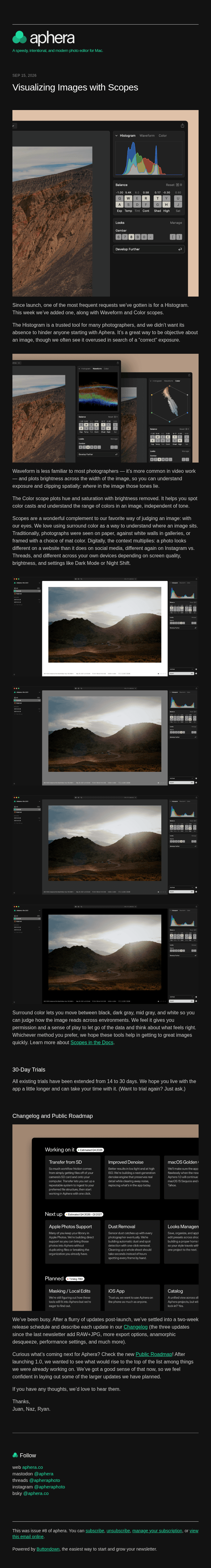Open the threads @apheraphoto link
This screenshot has width=211, height=1568.
[44, 1480]
